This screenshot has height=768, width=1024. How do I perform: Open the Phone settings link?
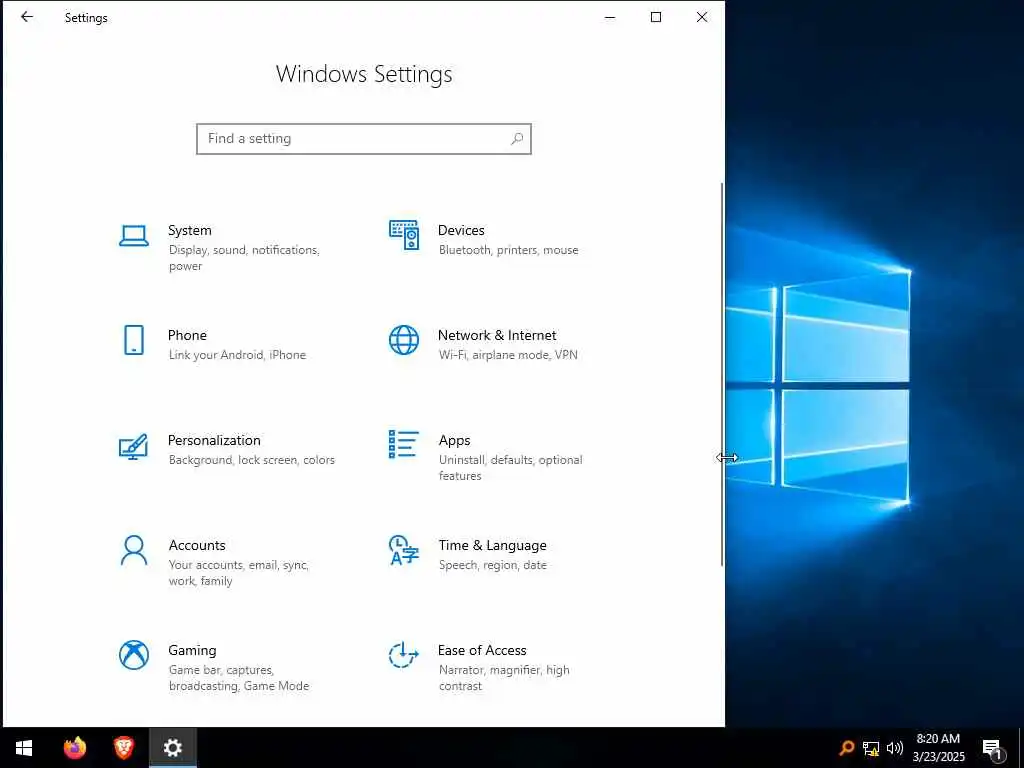click(187, 335)
